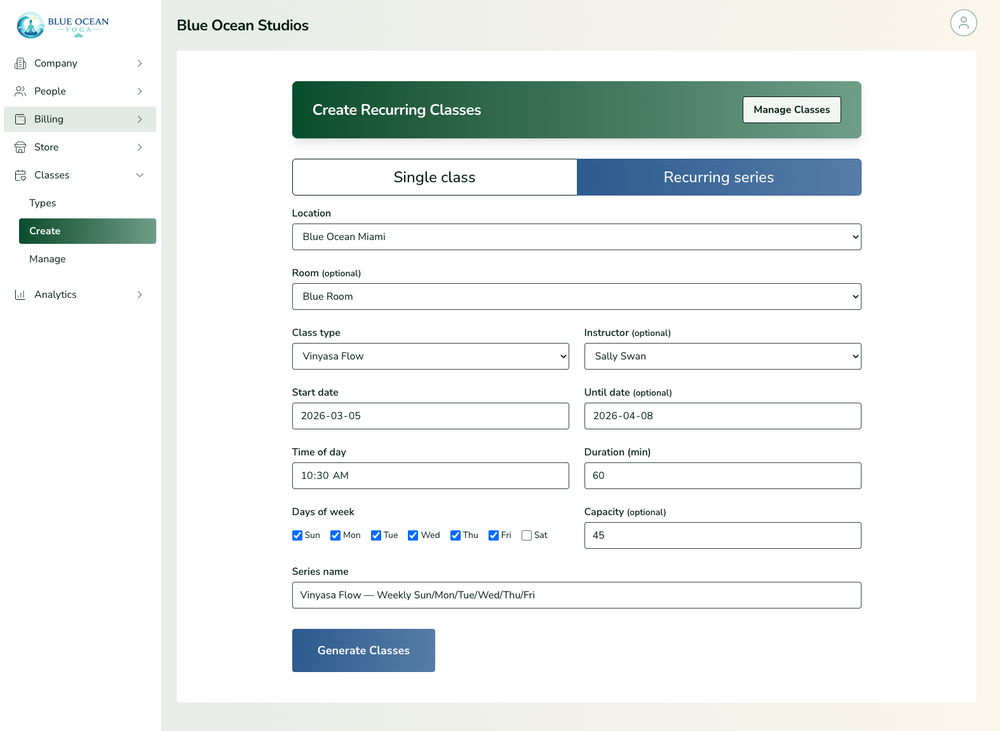Click the Duration (min) field

pyautogui.click(x=723, y=476)
